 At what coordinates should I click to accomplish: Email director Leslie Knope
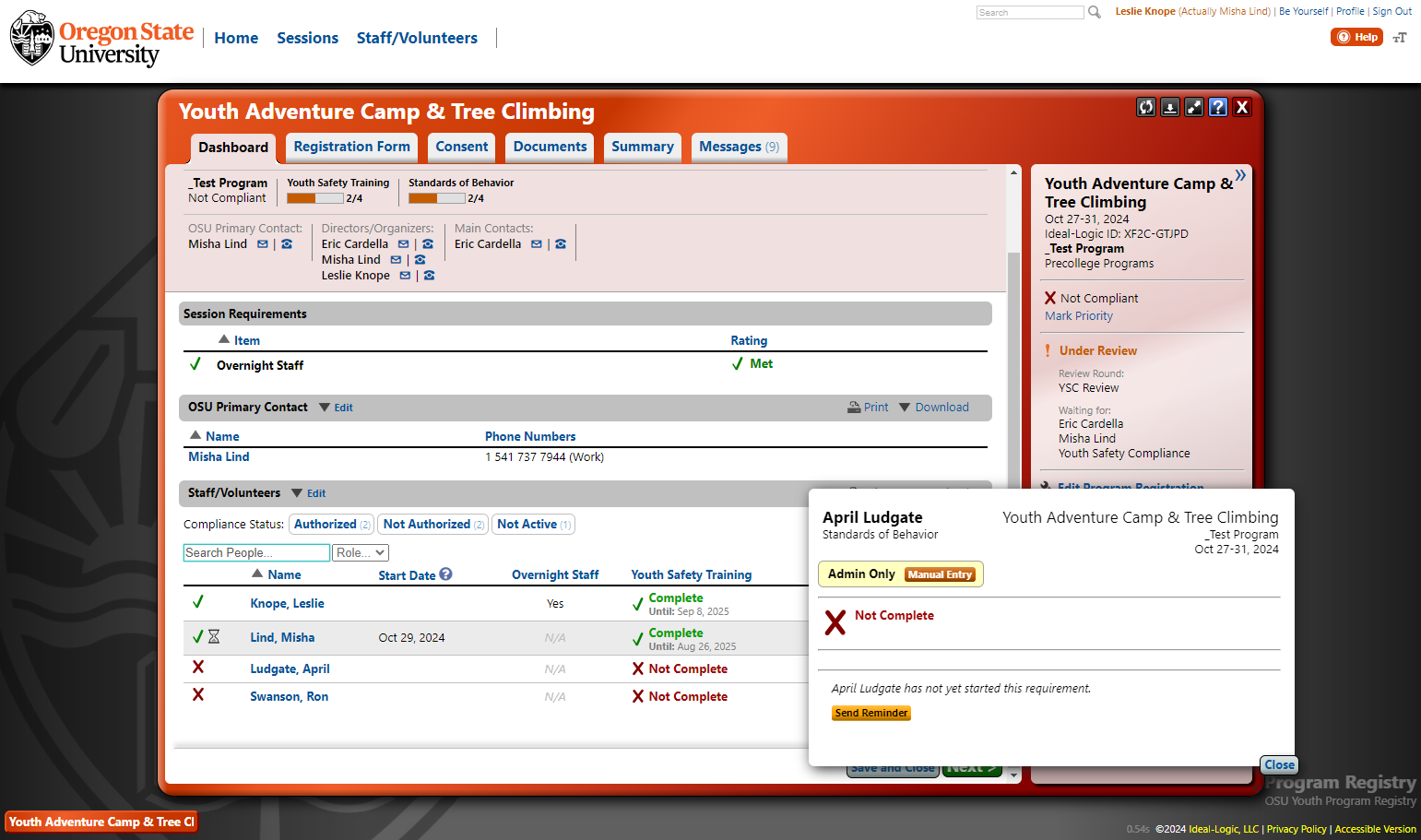coord(405,276)
